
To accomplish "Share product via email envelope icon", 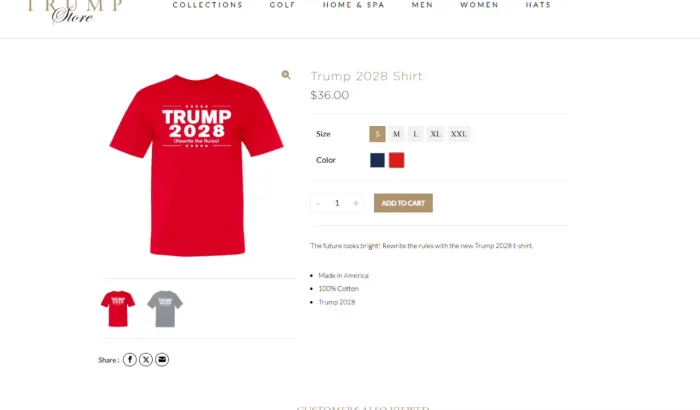I will pos(162,360).
